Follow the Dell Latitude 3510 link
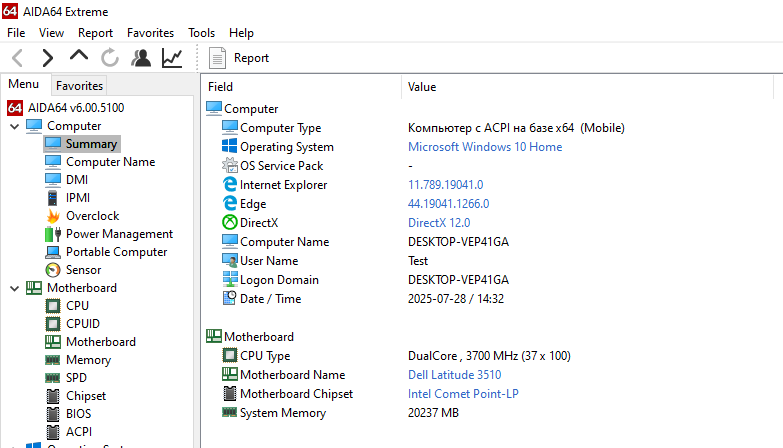Screen dimensions: 783x448 454,375
